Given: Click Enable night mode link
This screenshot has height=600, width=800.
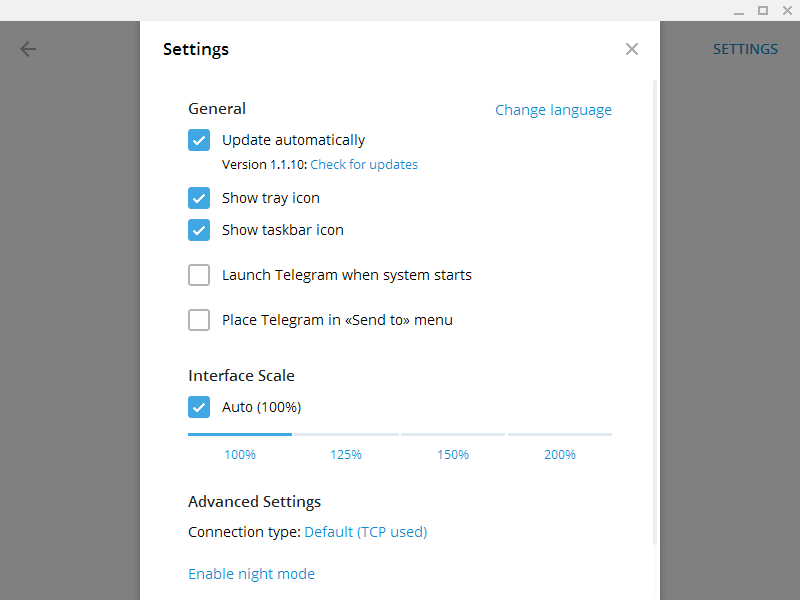Looking at the screenshot, I should (x=251, y=574).
